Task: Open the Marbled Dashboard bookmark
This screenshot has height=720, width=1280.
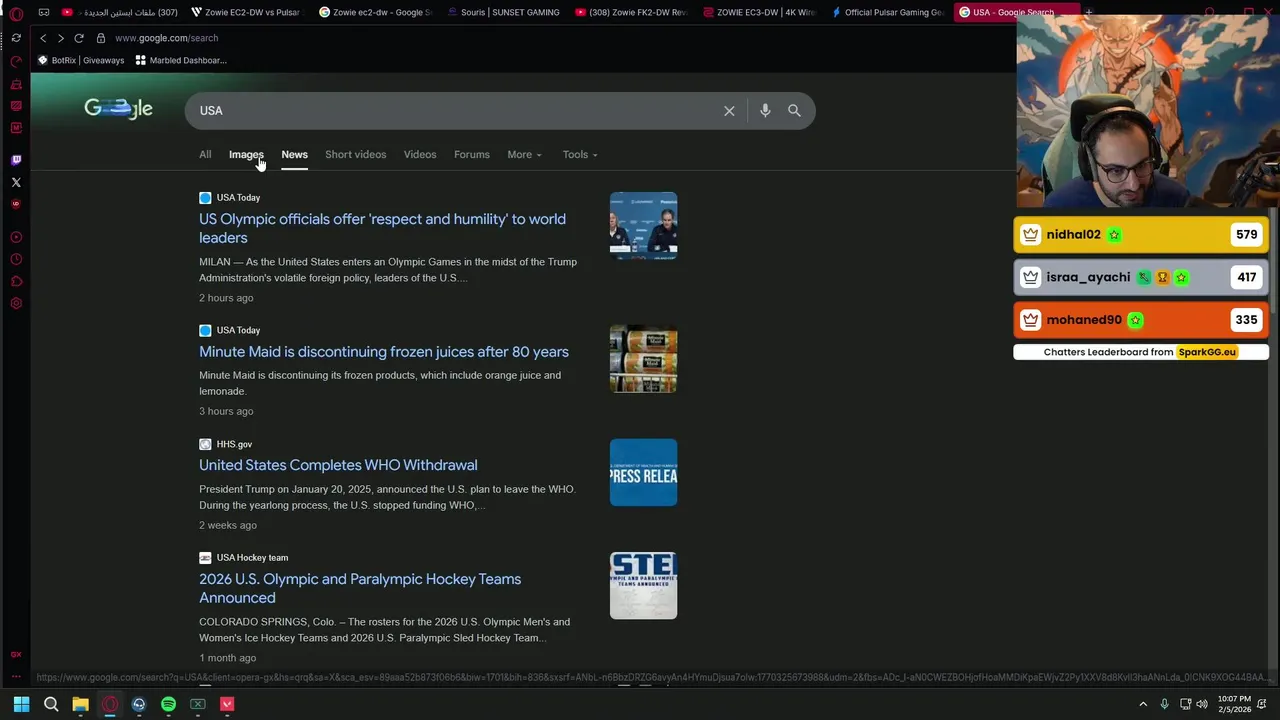Action: (181, 60)
